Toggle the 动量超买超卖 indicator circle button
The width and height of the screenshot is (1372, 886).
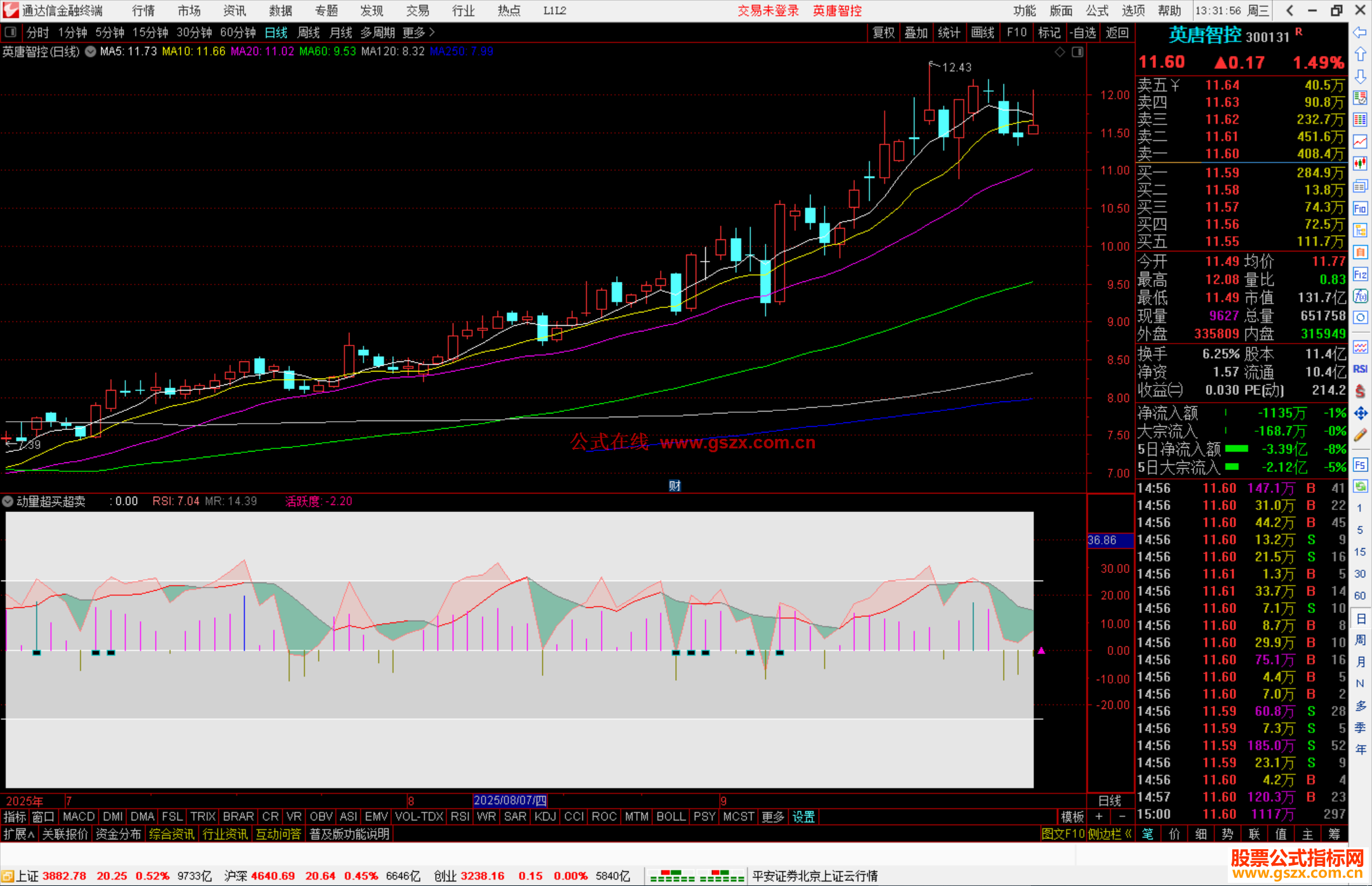pos(8,501)
